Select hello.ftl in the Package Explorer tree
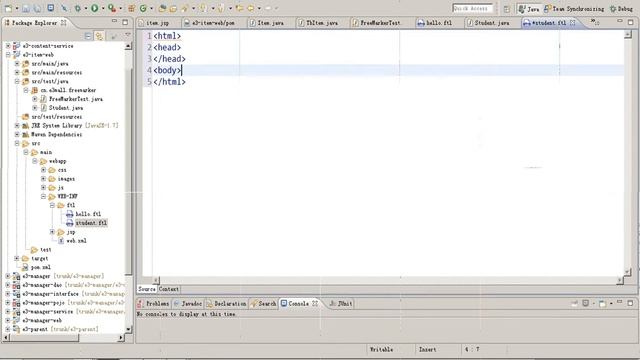Screen dimensions: 640x360 (x=88, y=214)
